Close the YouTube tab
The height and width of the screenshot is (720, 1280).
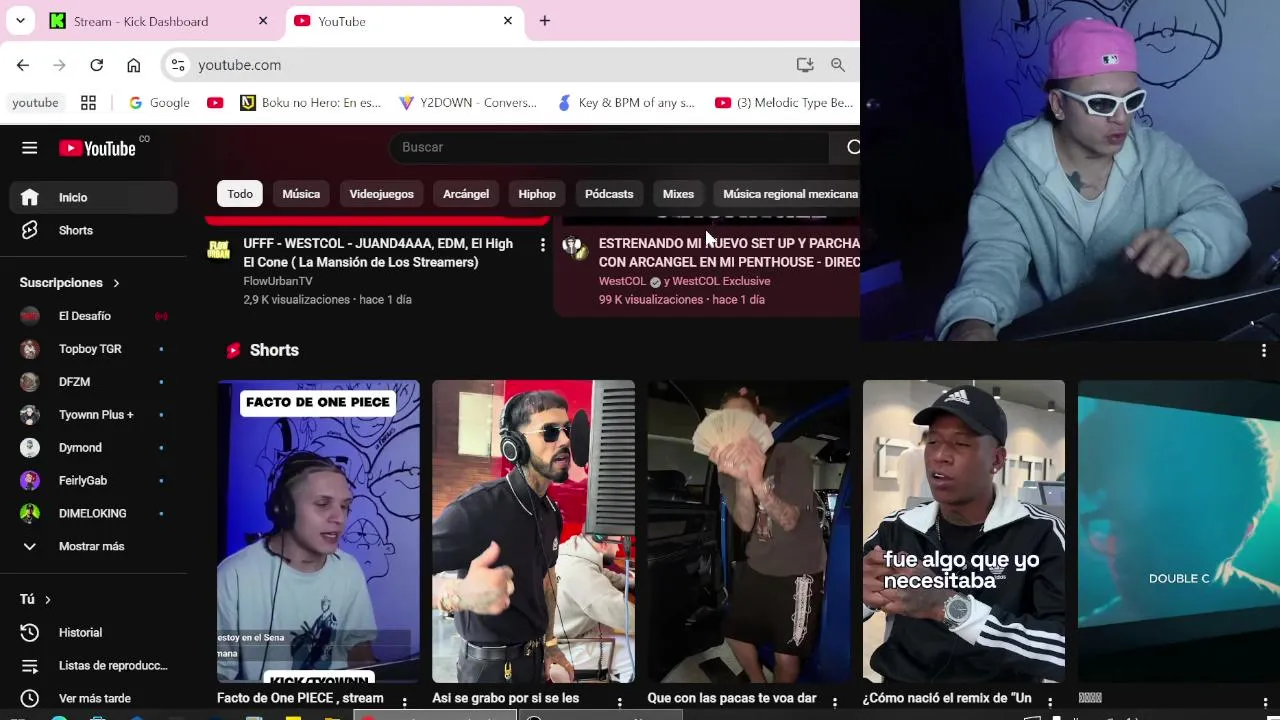[507, 21]
